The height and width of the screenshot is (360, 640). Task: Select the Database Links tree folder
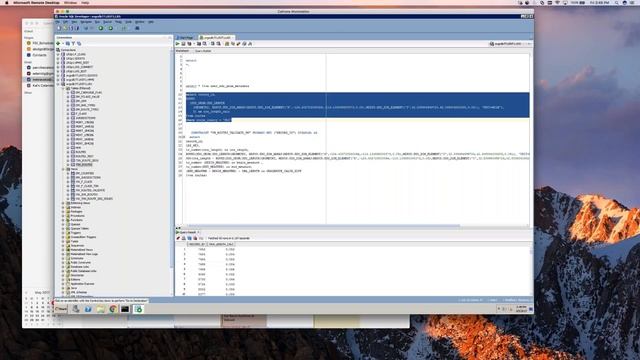[80, 267]
